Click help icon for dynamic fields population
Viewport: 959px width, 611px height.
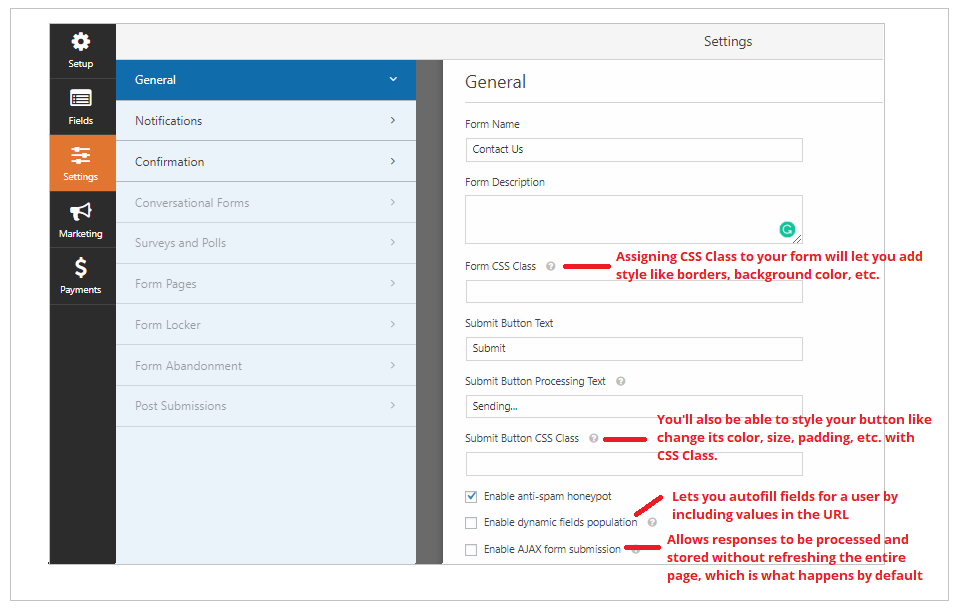pyautogui.click(x=652, y=522)
